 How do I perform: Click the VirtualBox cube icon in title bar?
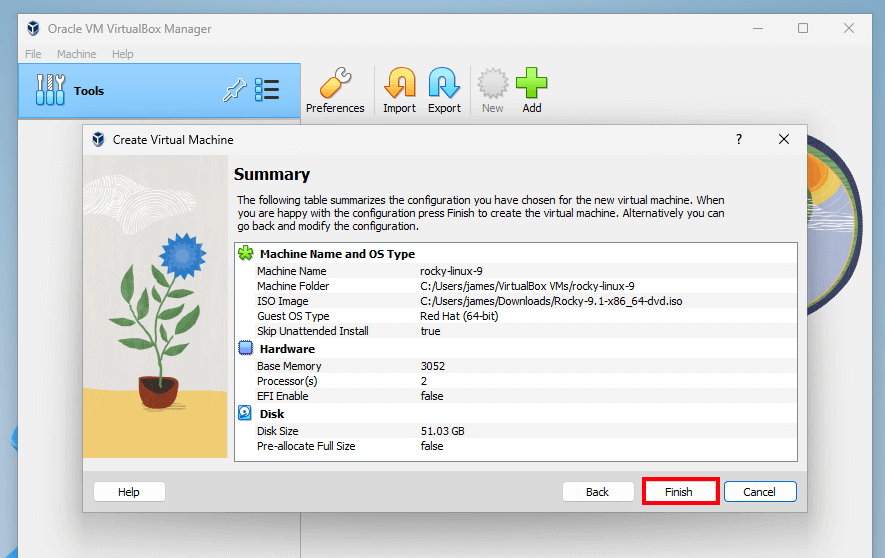point(33,28)
